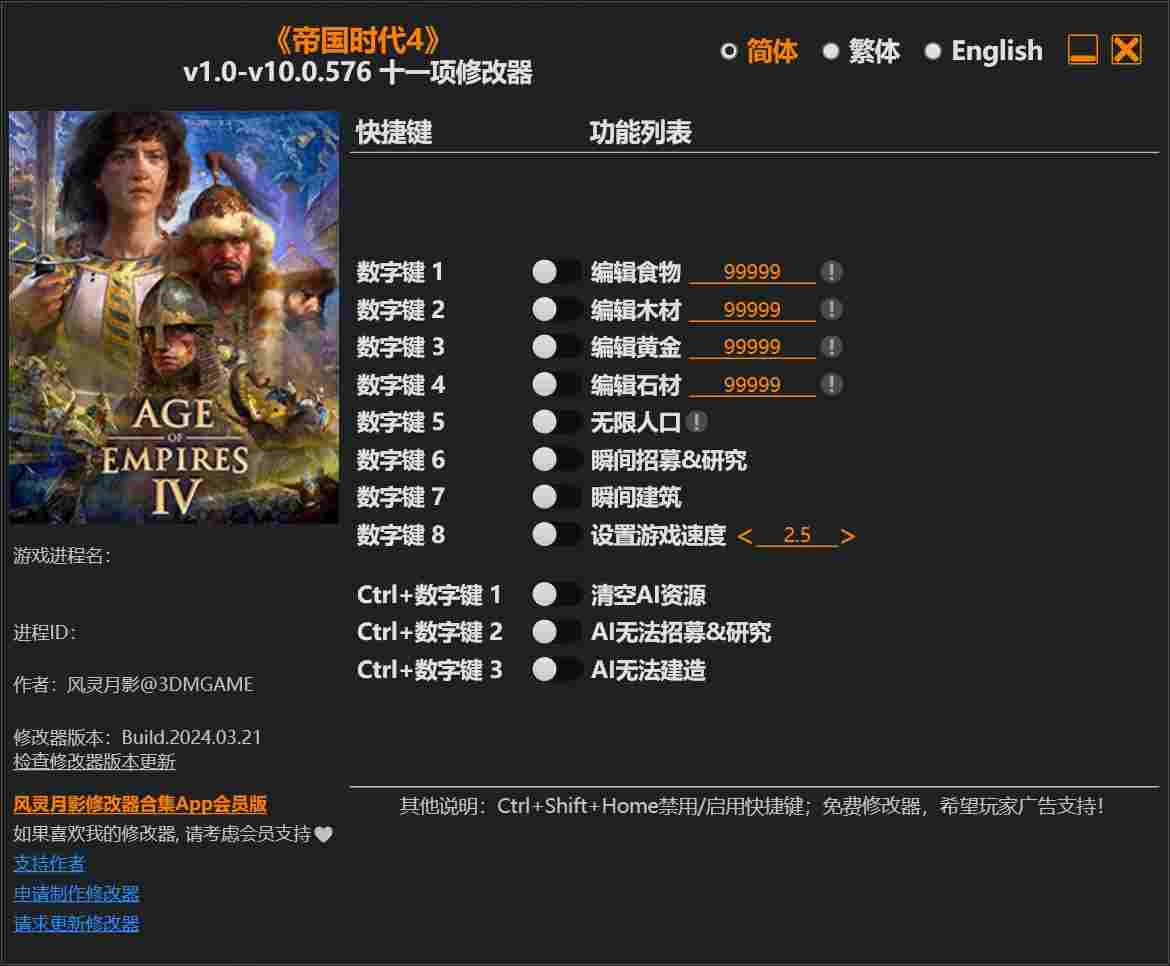Click the info icon next to 编辑食物
The image size is (1170, 966).
[831, 272]
